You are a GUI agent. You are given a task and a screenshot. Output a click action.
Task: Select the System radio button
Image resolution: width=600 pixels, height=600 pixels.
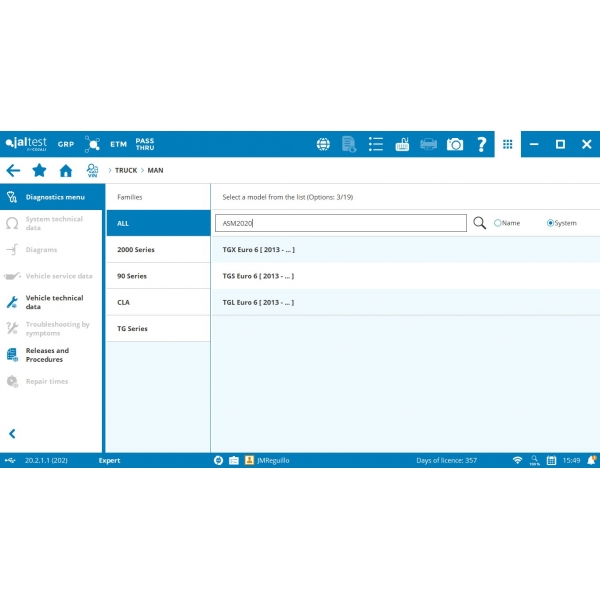550,223
